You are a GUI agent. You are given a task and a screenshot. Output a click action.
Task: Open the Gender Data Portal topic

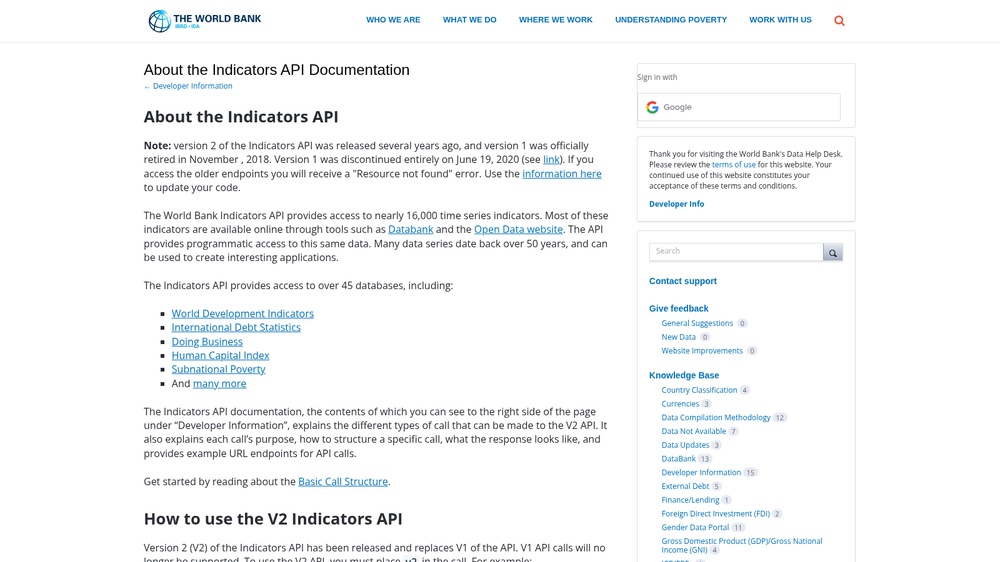[x=695, y=528]
